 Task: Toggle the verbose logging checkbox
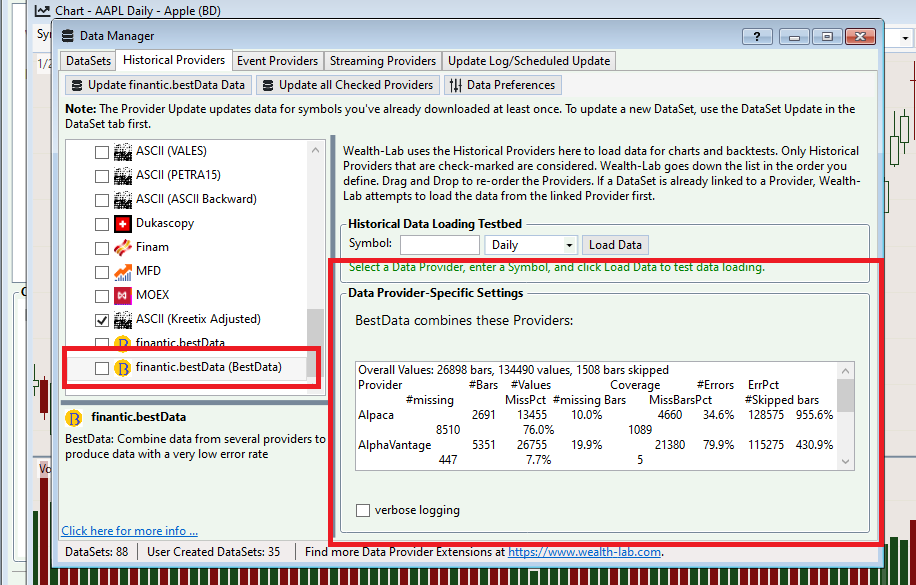click(363, 510)
